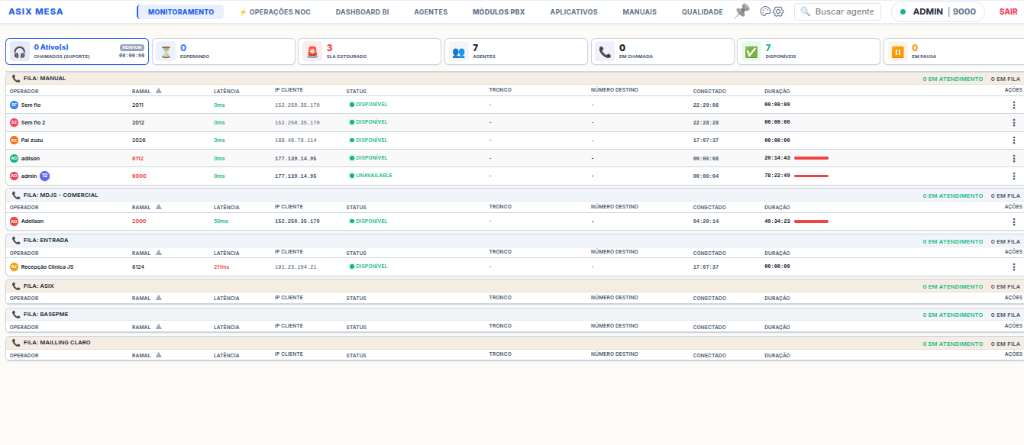
Task: Click the pushpin icon in the top bar
Action: [742, 11]
